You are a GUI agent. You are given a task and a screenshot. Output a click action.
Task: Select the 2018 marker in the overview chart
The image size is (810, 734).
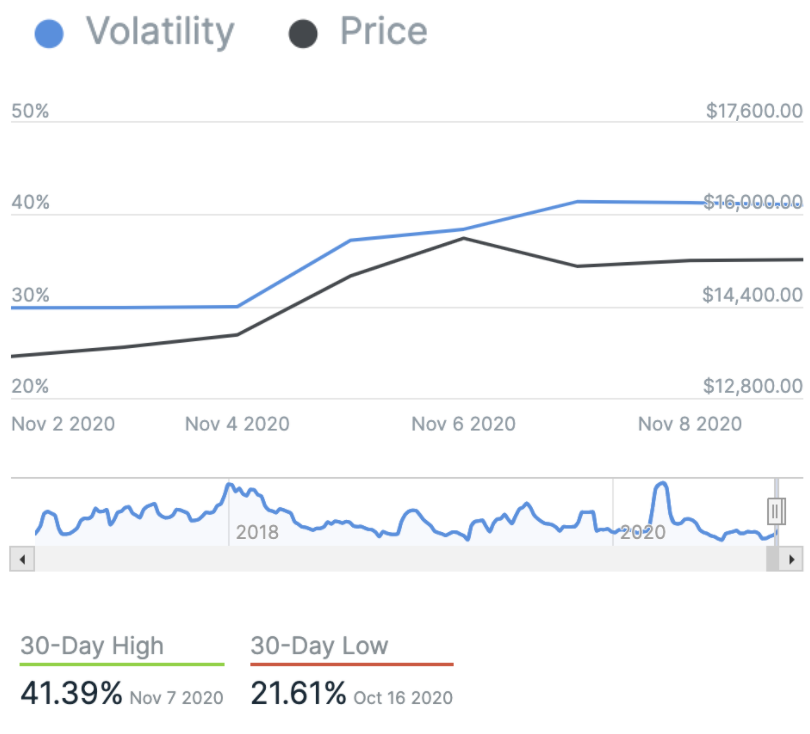[257, 532]
